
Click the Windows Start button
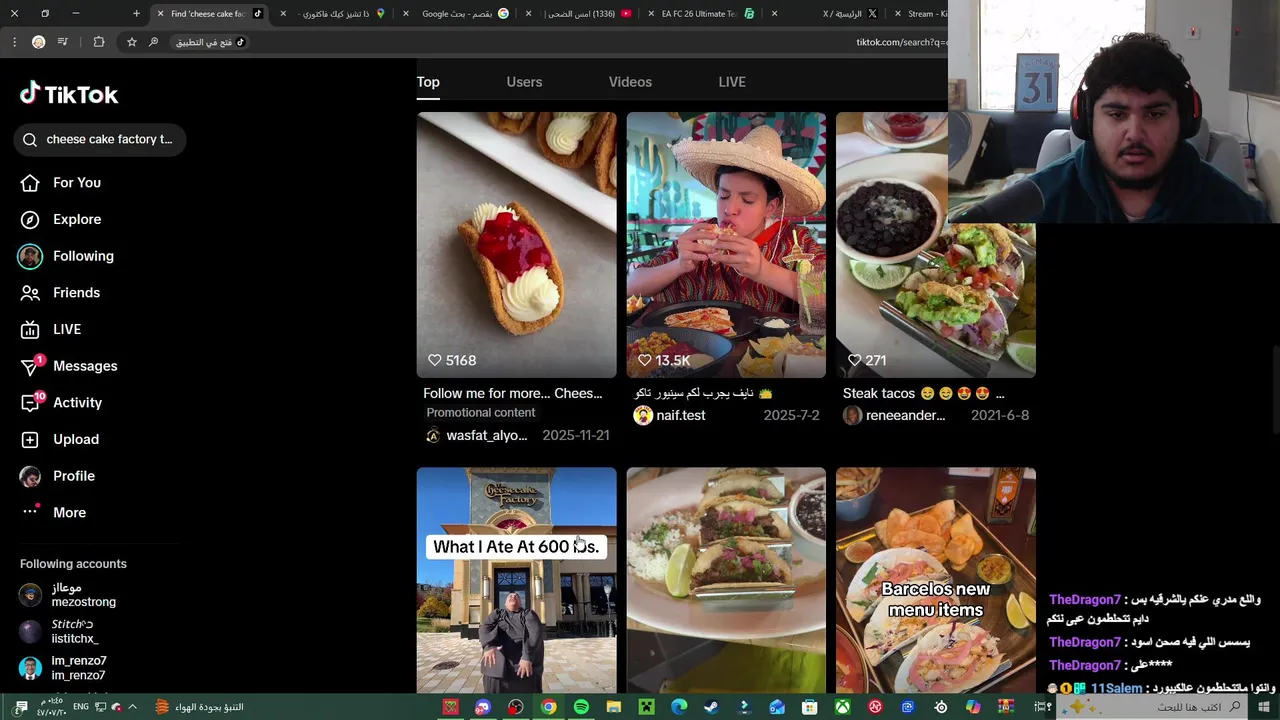pyautogui.click(x=1264, y=707)
